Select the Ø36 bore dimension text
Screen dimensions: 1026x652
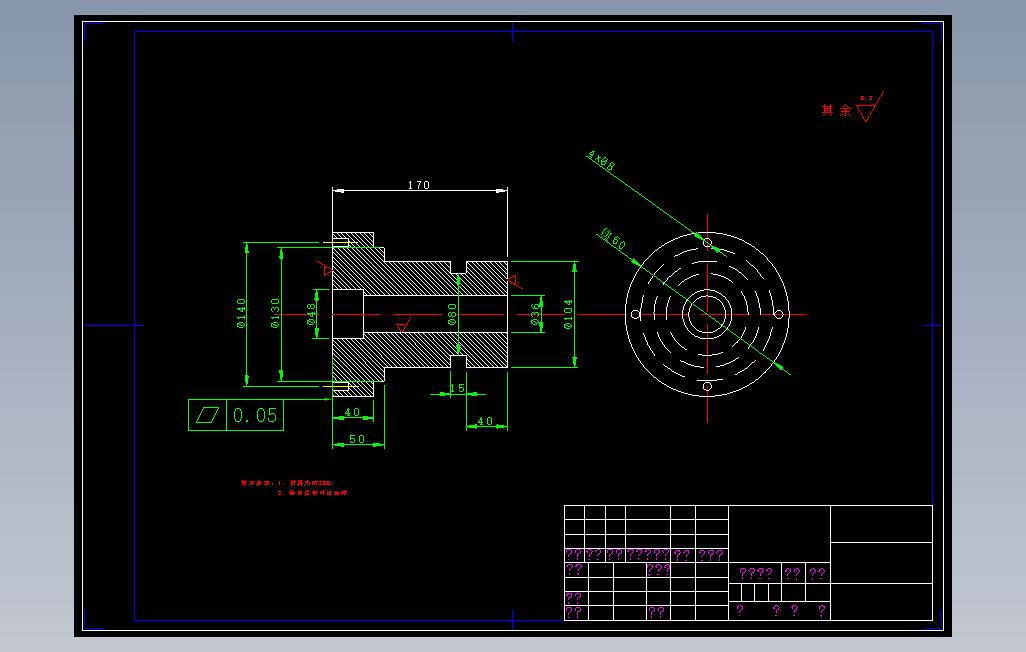[536, 314]
